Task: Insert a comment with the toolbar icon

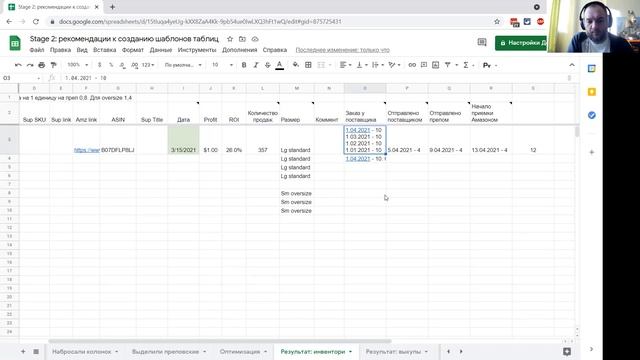Action: tap(424, 65)
